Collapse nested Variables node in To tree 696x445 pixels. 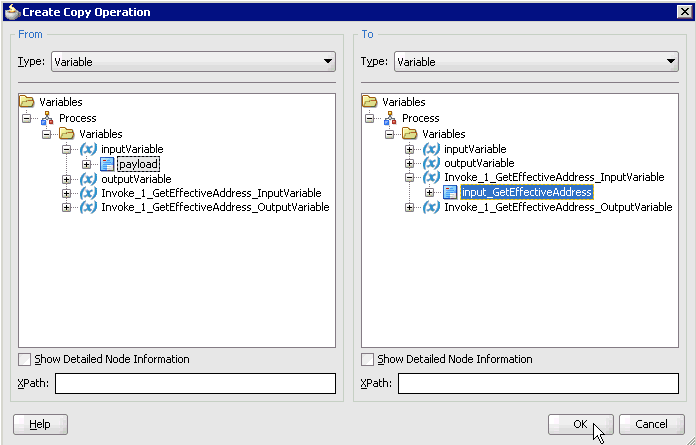pyautogui.click(x=389, y=134)
